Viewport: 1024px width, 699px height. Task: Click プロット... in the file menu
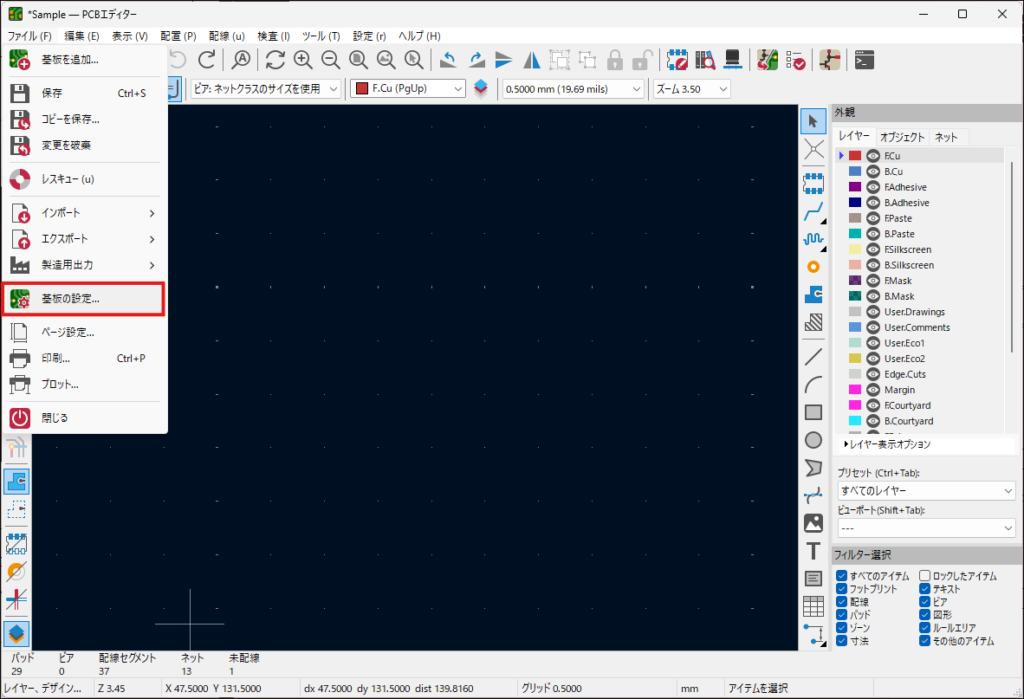60,384
